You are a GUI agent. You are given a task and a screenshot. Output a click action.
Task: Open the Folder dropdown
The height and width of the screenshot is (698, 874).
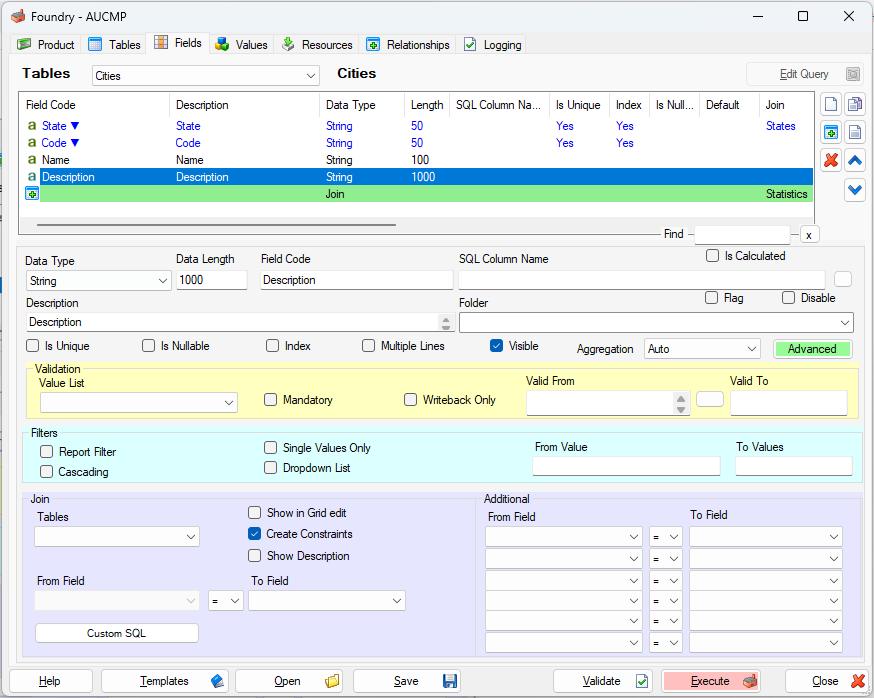pos(656,322)
